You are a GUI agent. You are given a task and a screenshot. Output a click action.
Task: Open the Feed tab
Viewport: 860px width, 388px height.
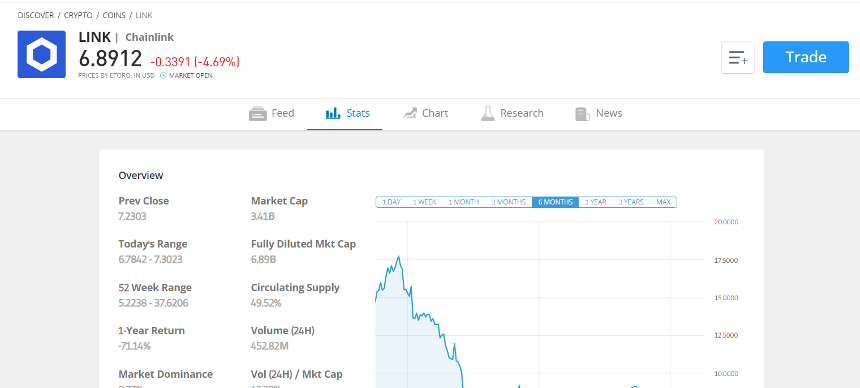[272, 114]
